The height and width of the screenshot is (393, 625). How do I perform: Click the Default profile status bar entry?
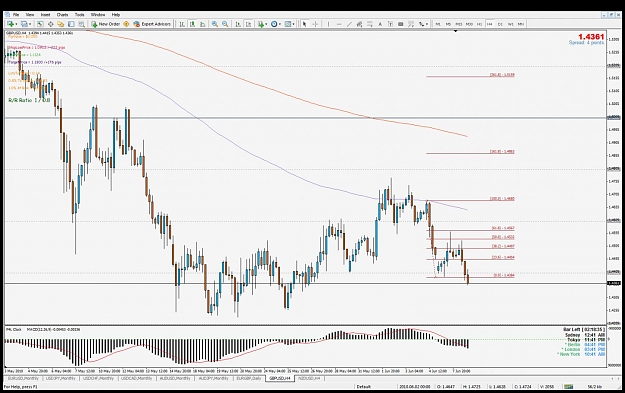click(x=364, y=387)
